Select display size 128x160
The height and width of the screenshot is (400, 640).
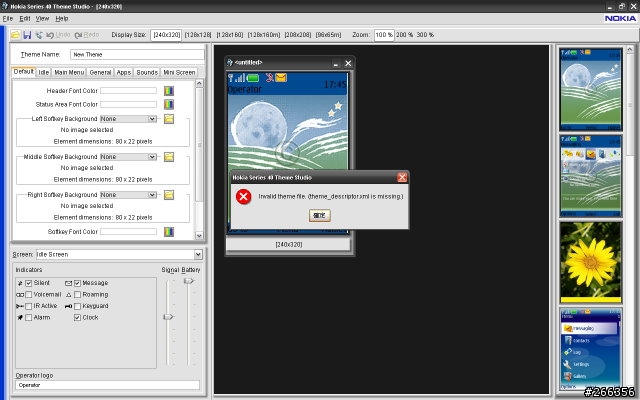point(230,35)
